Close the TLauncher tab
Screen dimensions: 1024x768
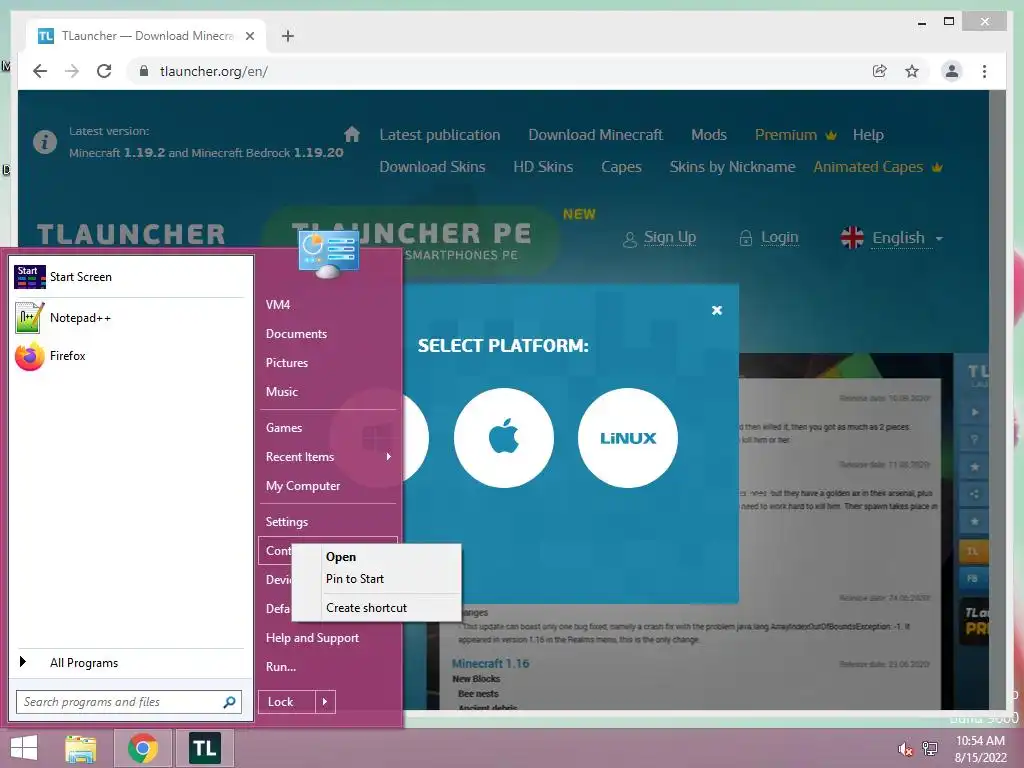tap(249, 36)
